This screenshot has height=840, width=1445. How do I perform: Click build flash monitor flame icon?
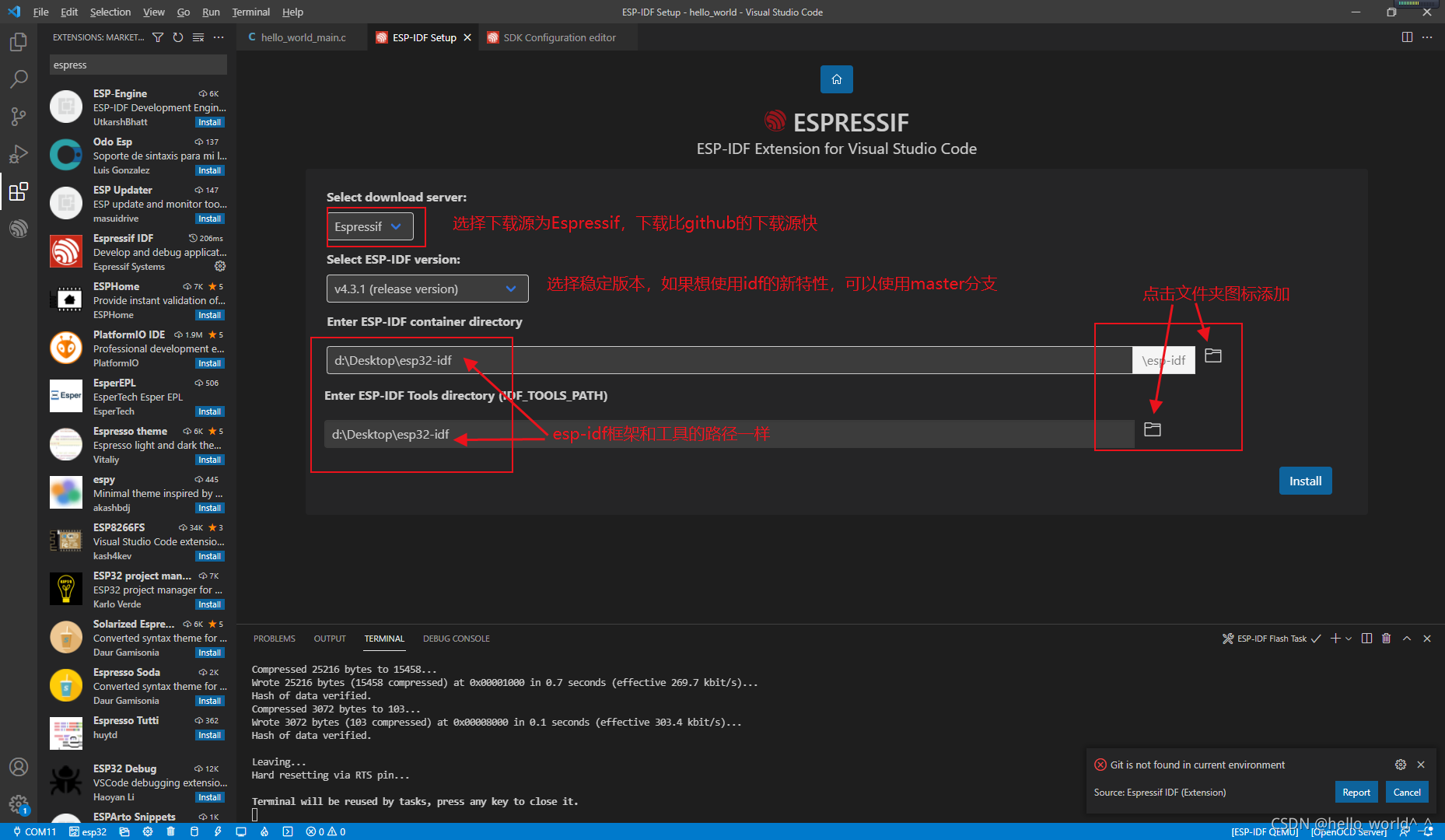(x=264, y=831)
